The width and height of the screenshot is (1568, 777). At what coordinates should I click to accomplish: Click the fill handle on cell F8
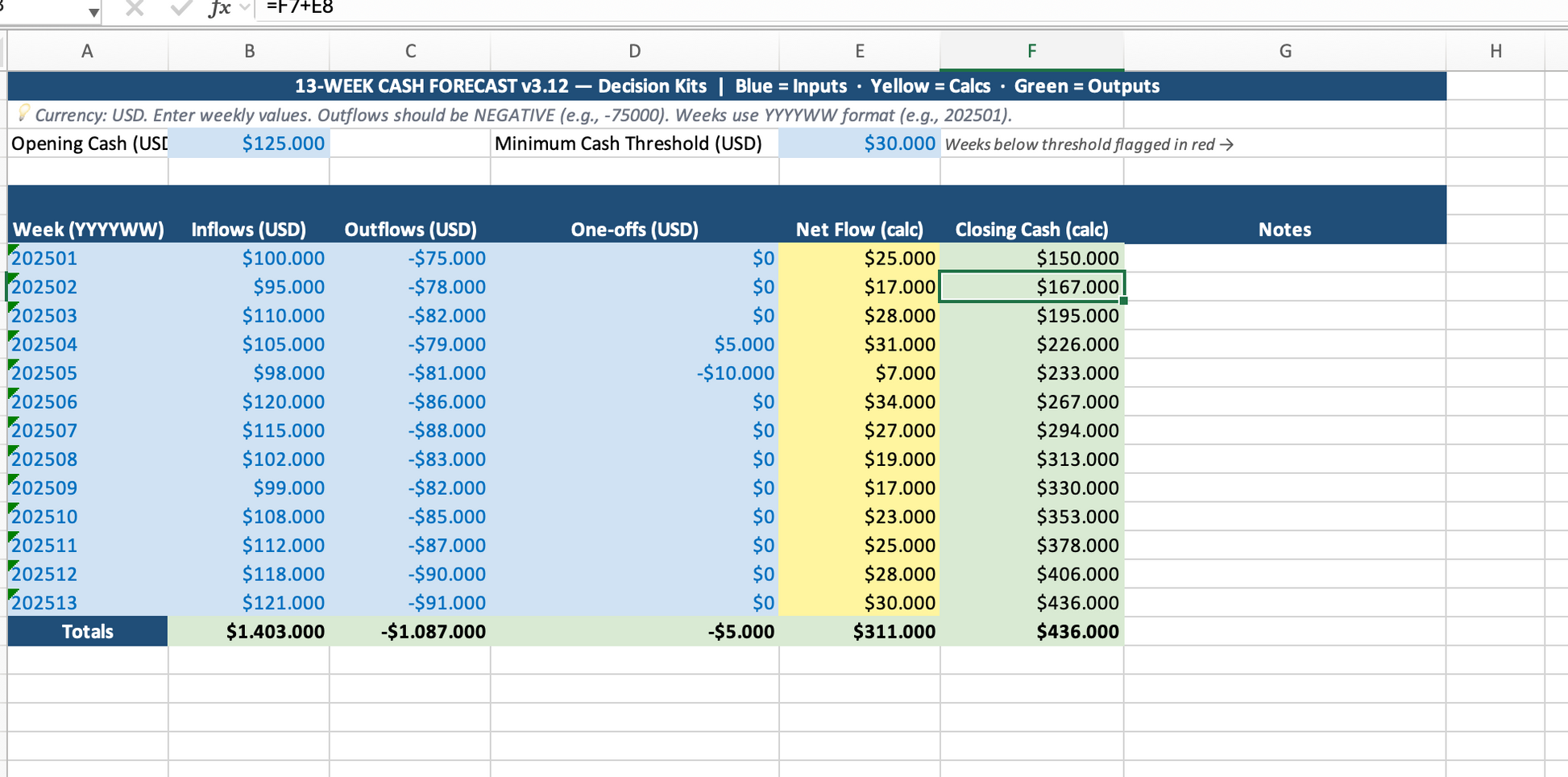pos(1123,301)
